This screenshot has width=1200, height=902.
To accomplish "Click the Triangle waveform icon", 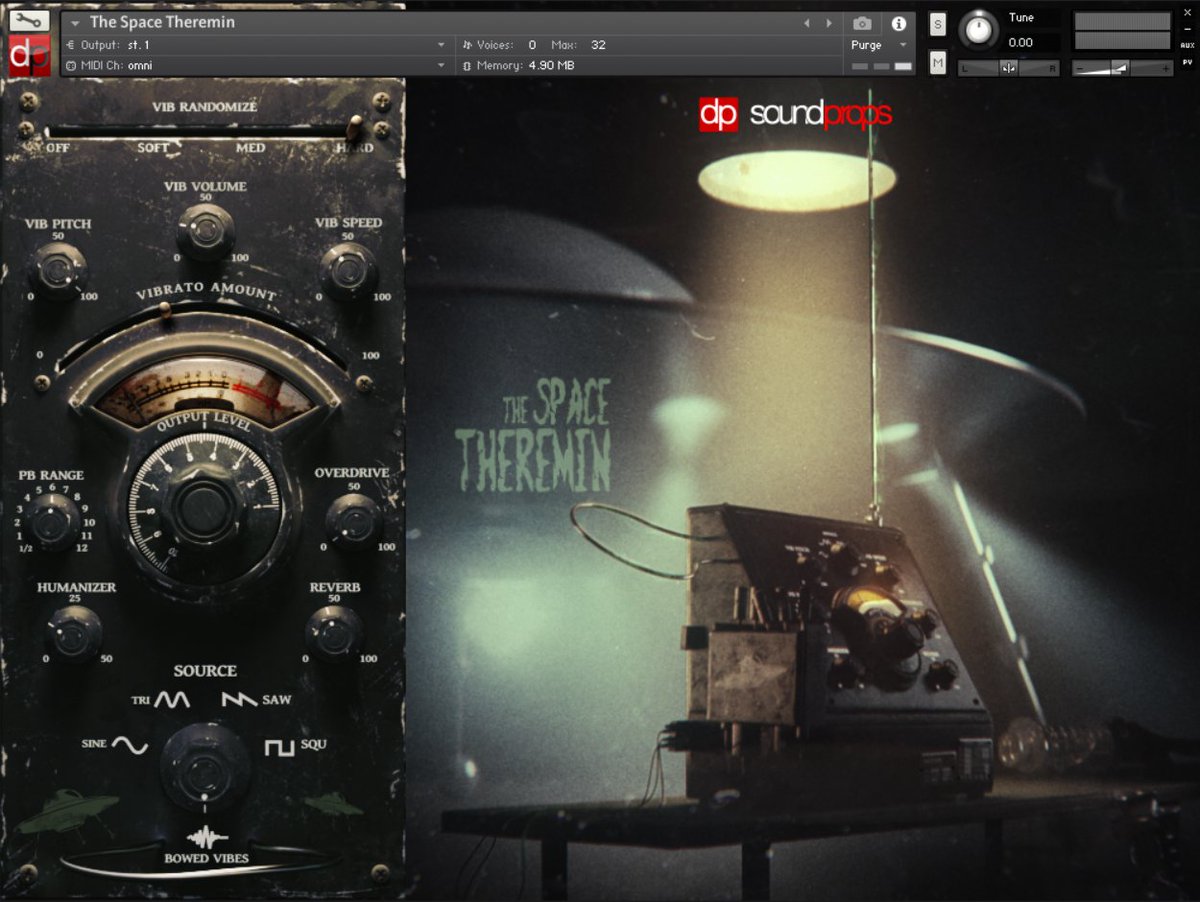I will click(x=172, y=700).
